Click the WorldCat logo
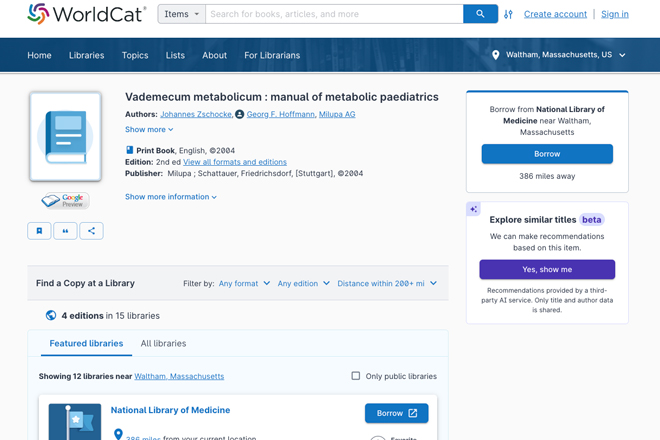 tap(87, 14)
